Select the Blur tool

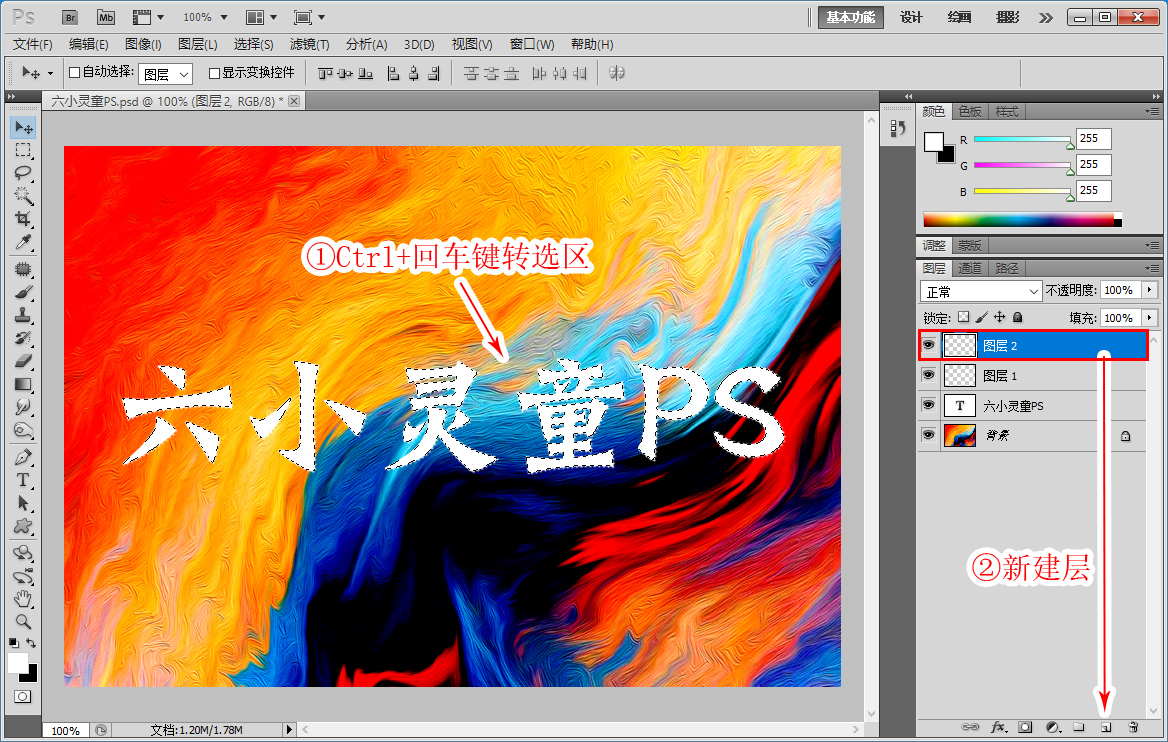pos(23,407)
